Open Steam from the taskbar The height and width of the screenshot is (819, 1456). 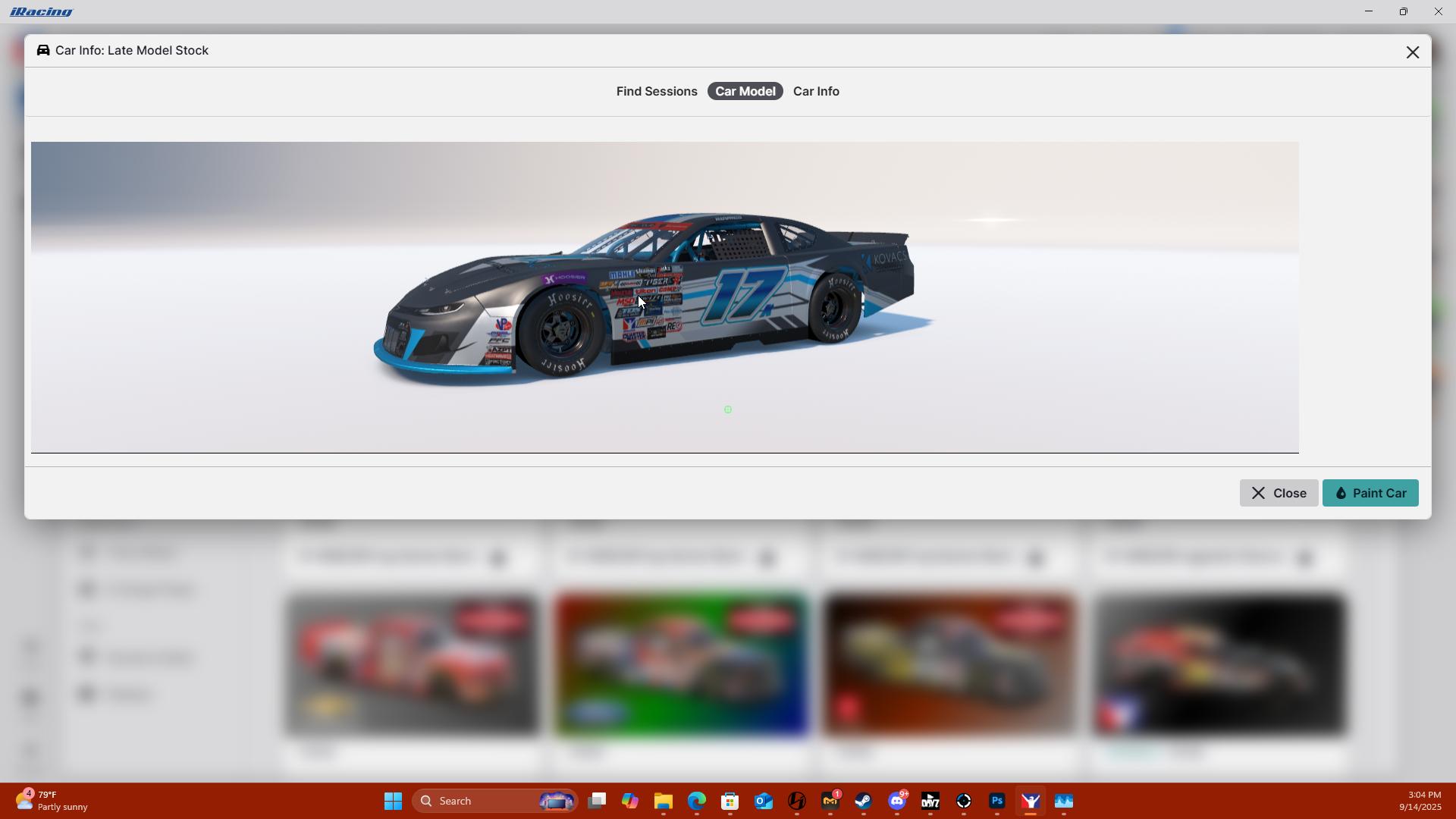click(863, 801)
